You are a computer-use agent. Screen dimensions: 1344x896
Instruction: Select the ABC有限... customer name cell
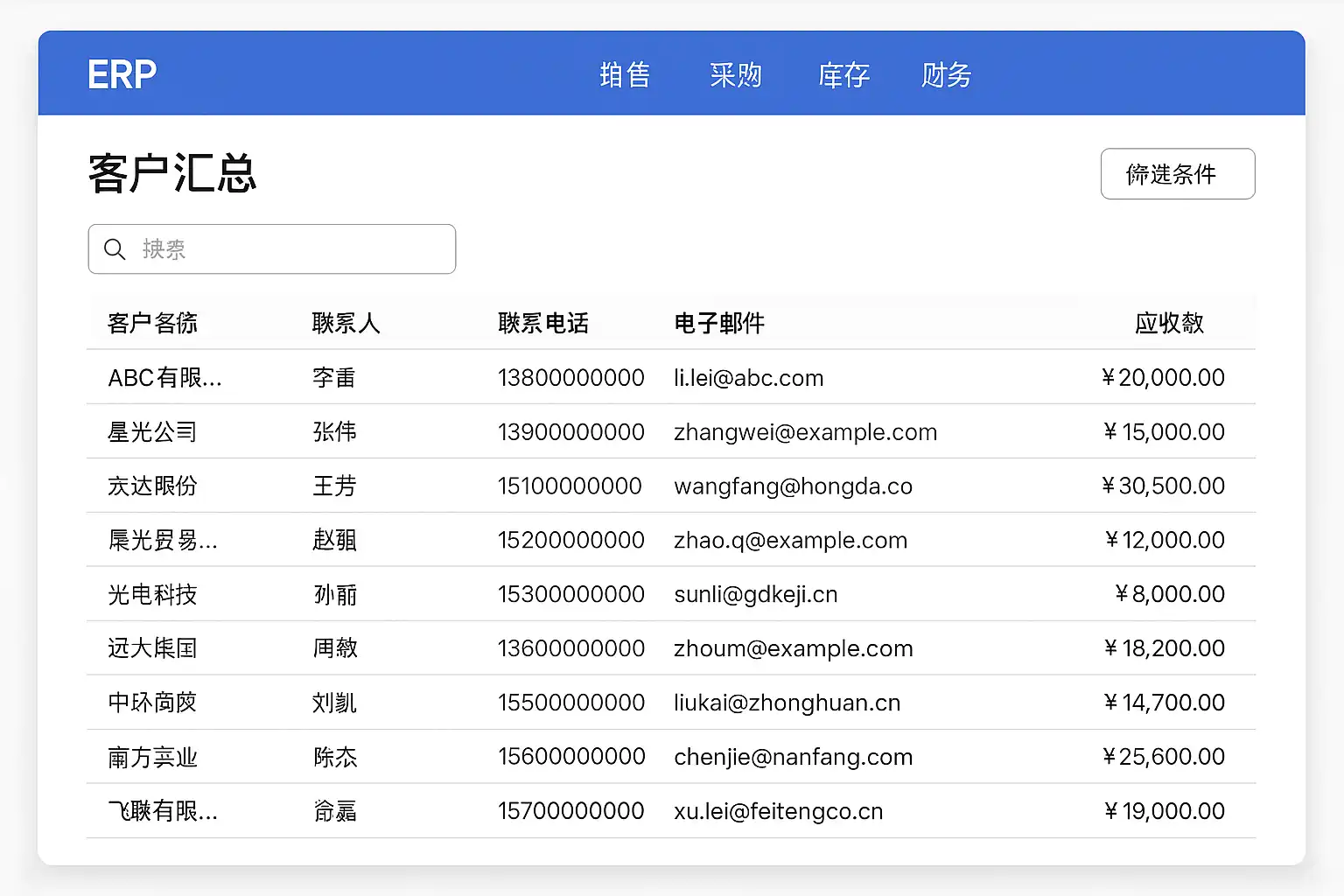click(x=164, y=378)
